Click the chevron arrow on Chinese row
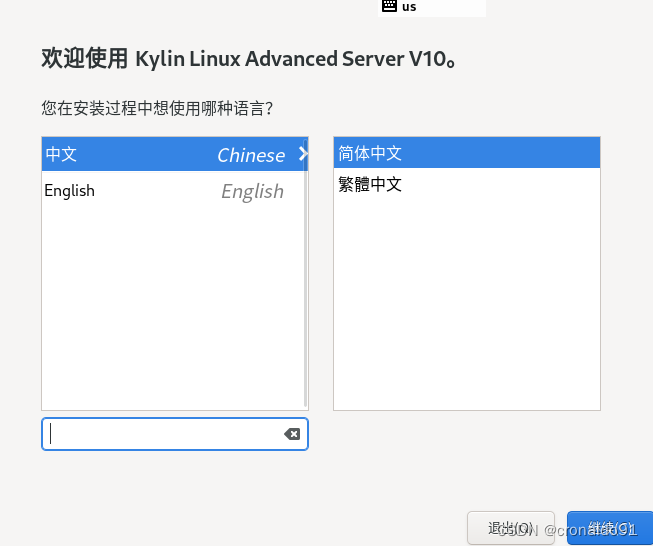The image size is (653, 546). (303, 154)
